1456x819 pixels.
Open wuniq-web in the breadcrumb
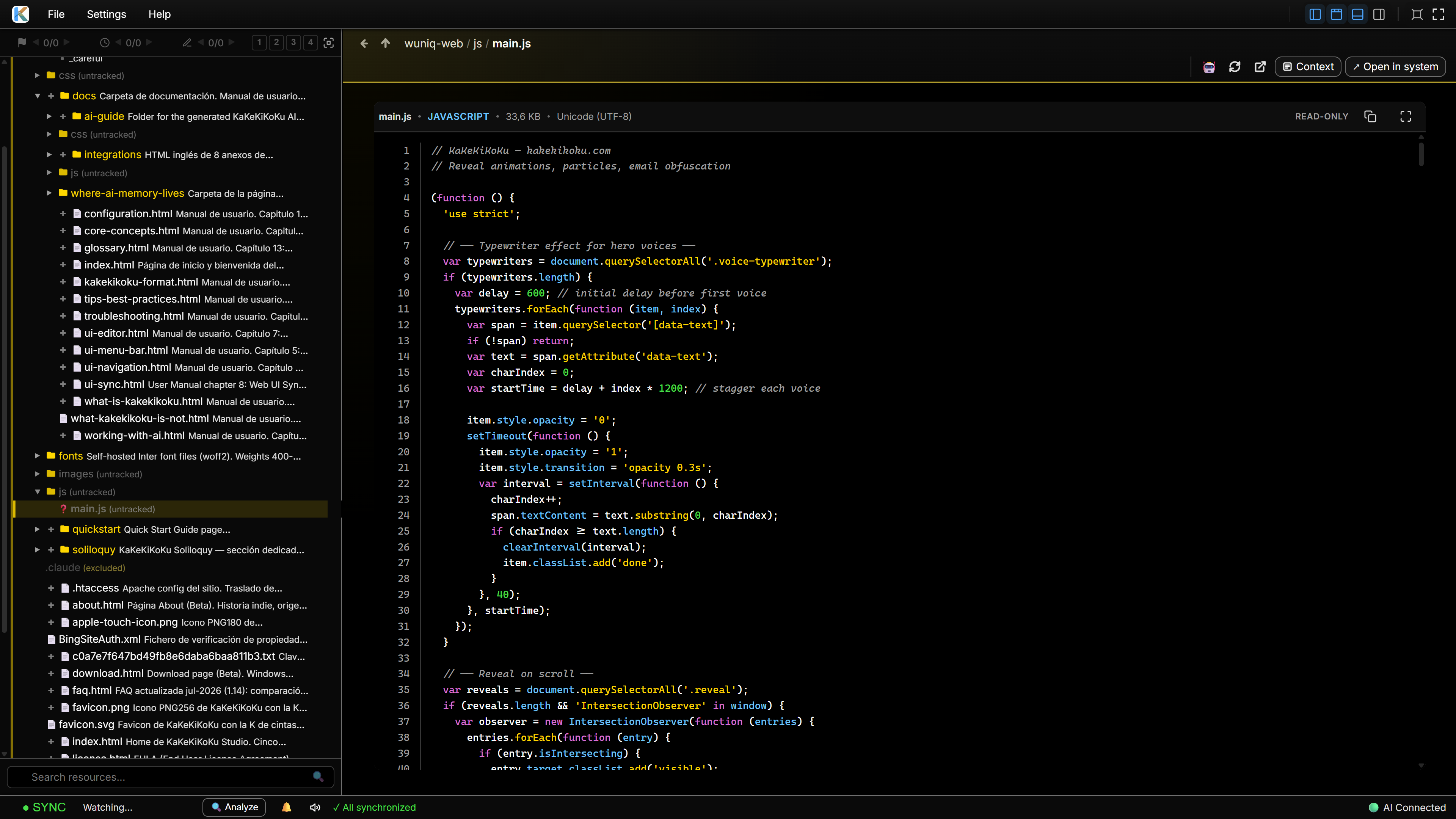433,44
